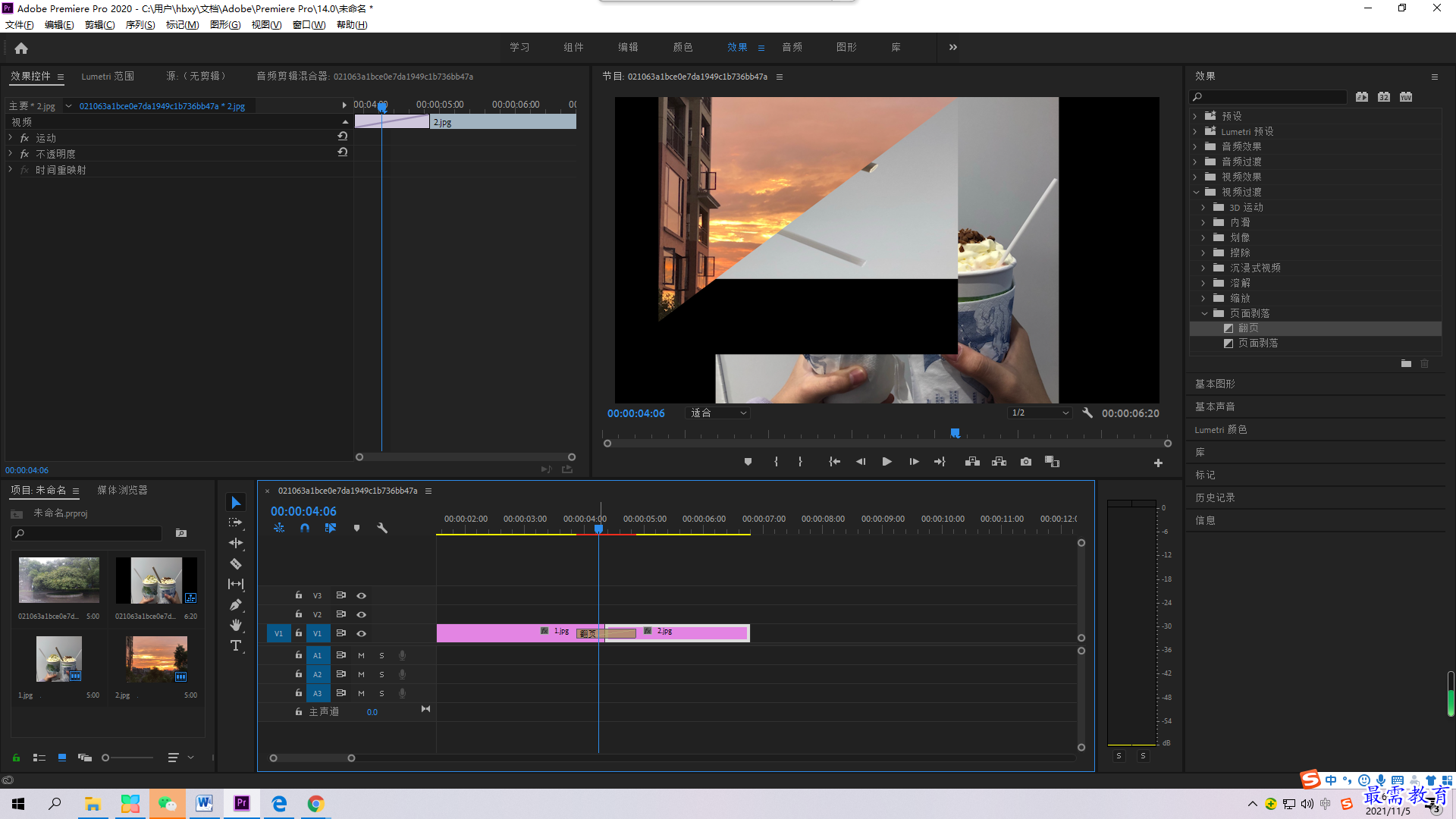Open the 窗口(W) menu

[x=309, y=25]
